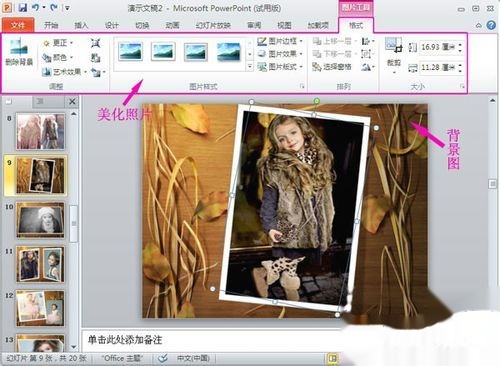The height and width of the screenshot is (366, 500).
Task: Open the Customize Quick Access Toolbar dropdown
Action: [x=67, y=8]
